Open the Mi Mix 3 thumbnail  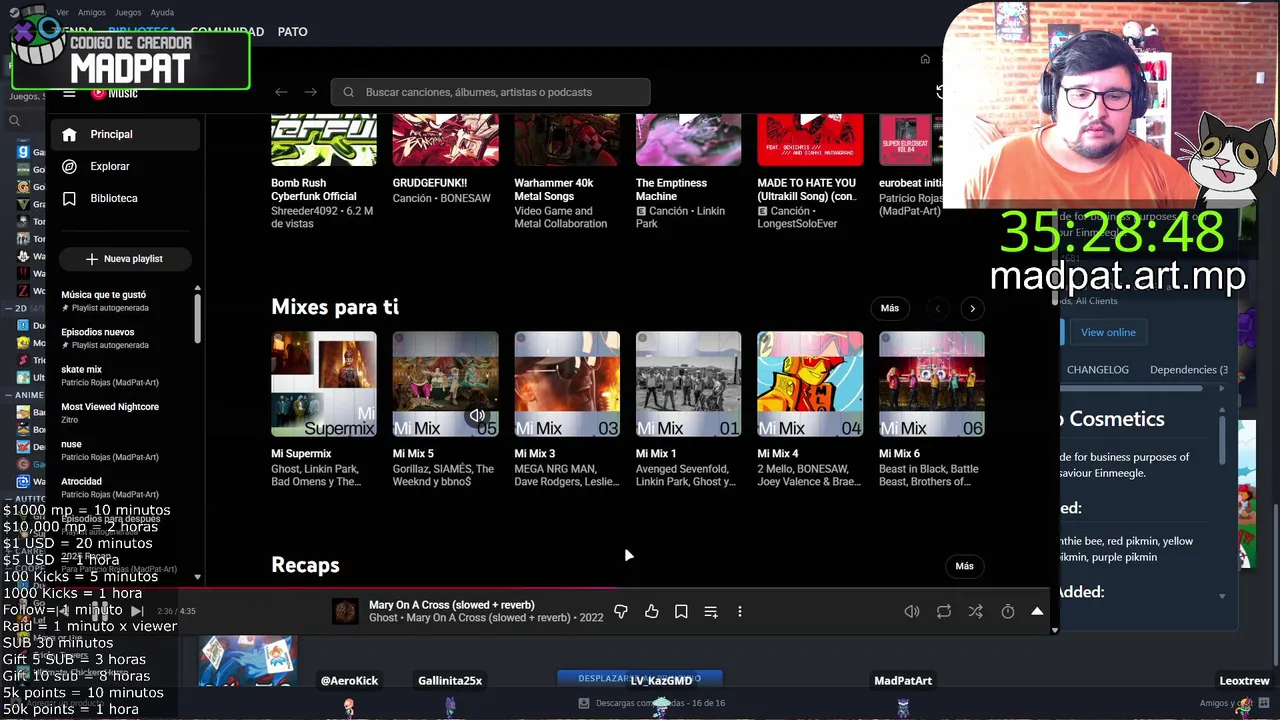pyautogui.click(x=567, y=384)
